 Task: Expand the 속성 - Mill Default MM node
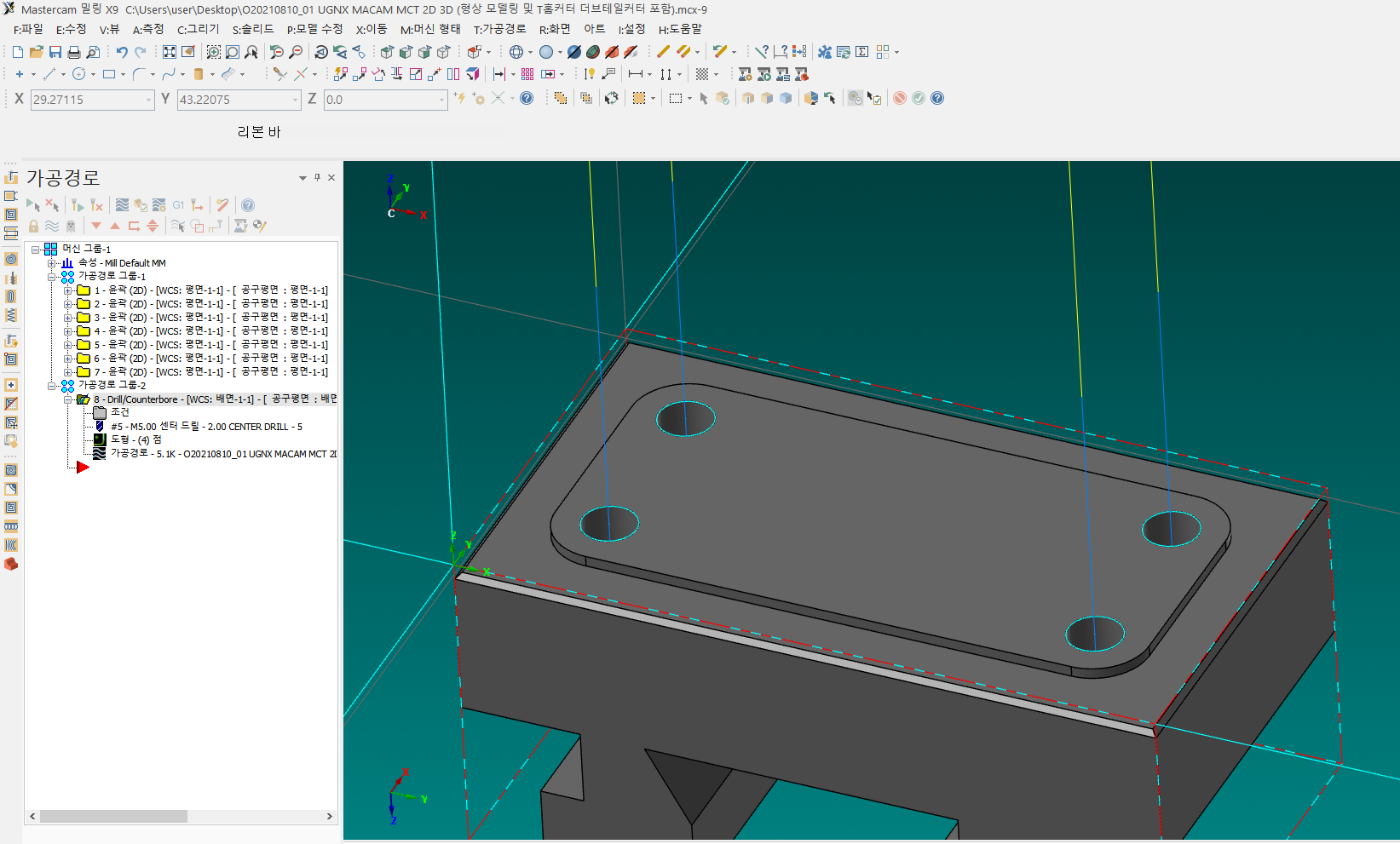[x=52, y=263]
